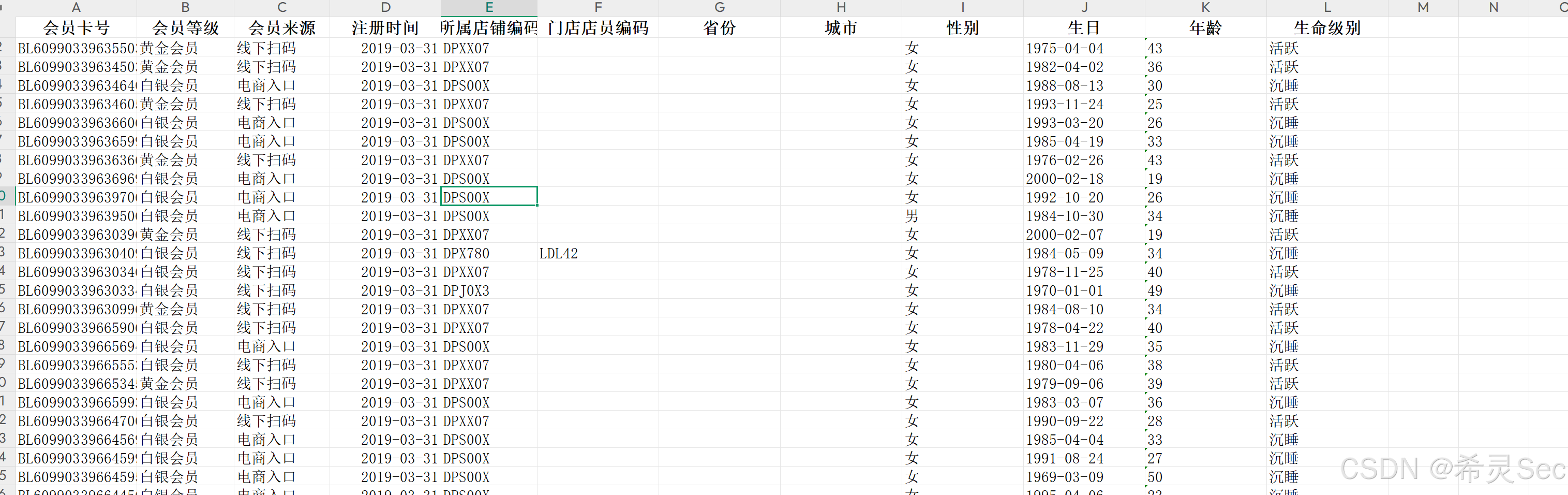
Task: Select the 男 gender cell
Action: click(x=962, y=216)
